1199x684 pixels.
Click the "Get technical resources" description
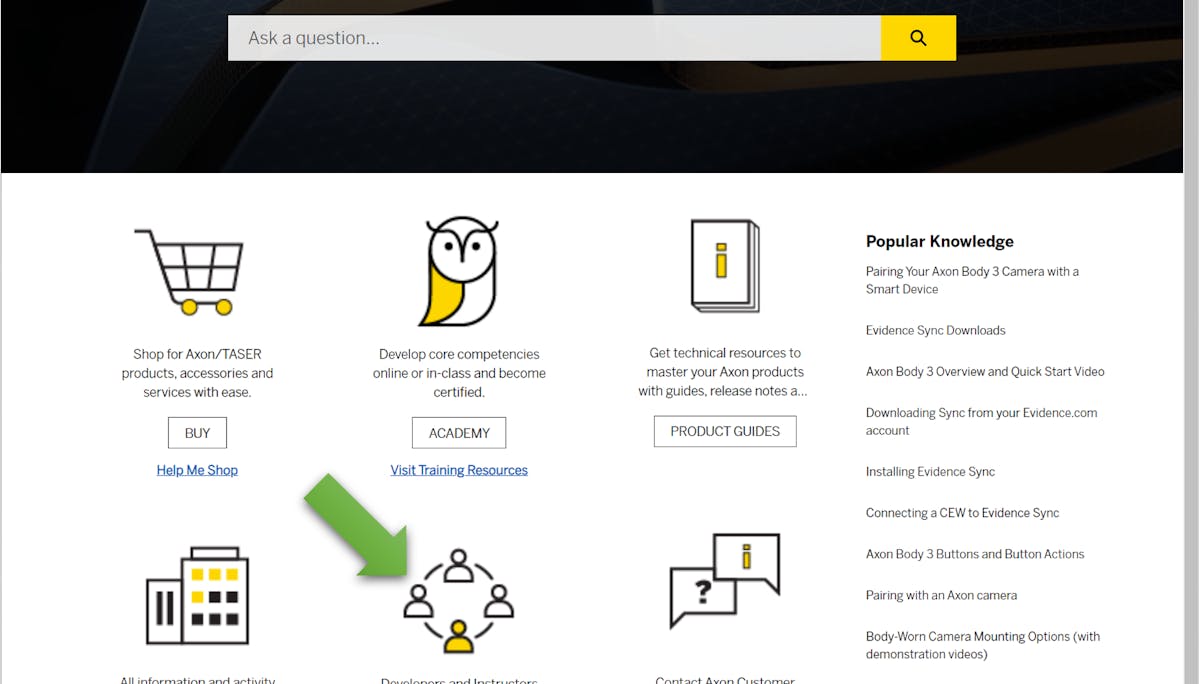pos(725,371)
